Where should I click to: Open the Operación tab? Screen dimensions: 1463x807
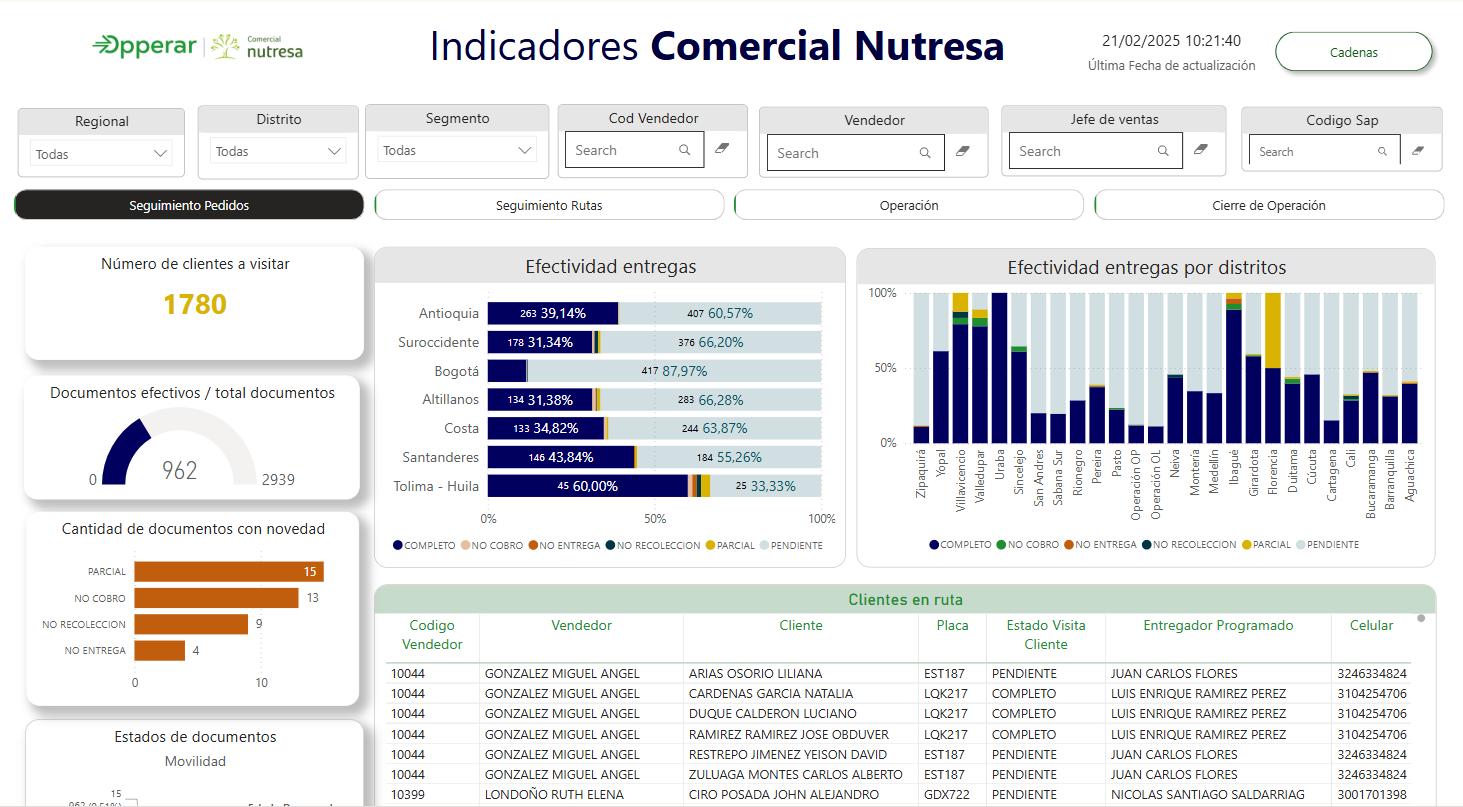[x=909, y=205]
